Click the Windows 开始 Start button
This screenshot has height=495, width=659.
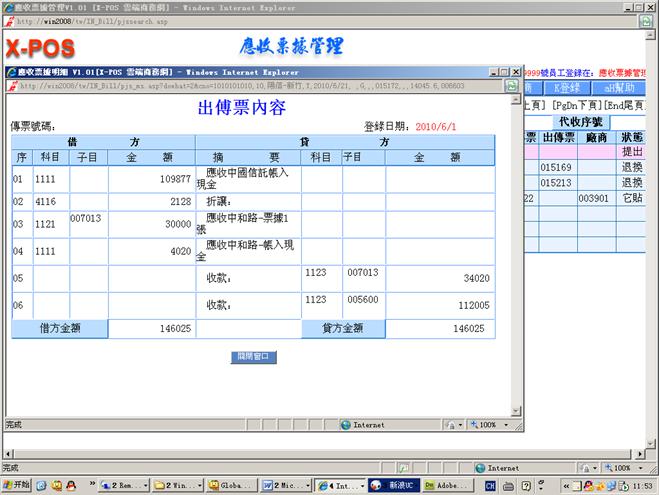coord(17,486)
